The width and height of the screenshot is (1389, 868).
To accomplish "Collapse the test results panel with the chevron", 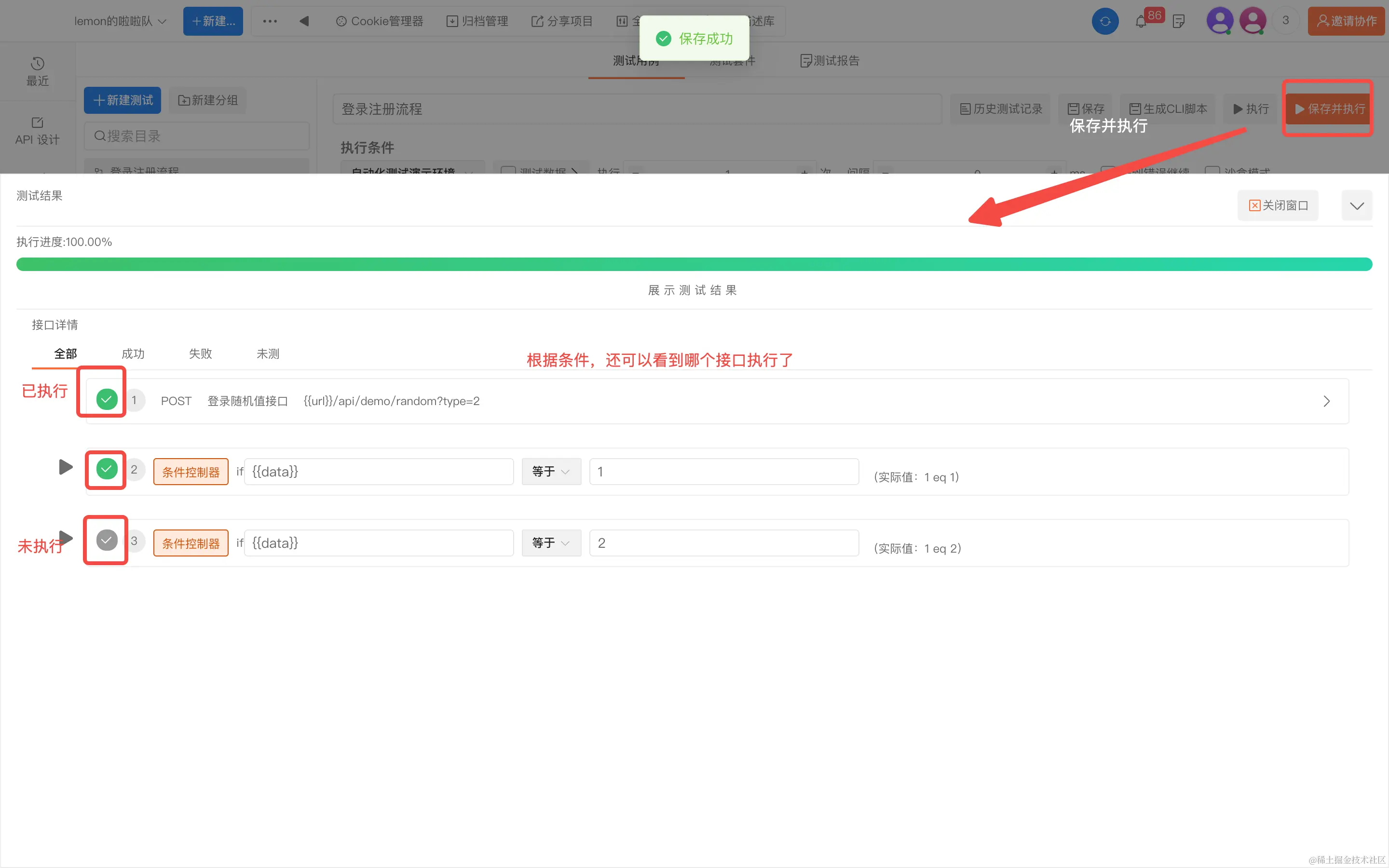I will 1356,205.
